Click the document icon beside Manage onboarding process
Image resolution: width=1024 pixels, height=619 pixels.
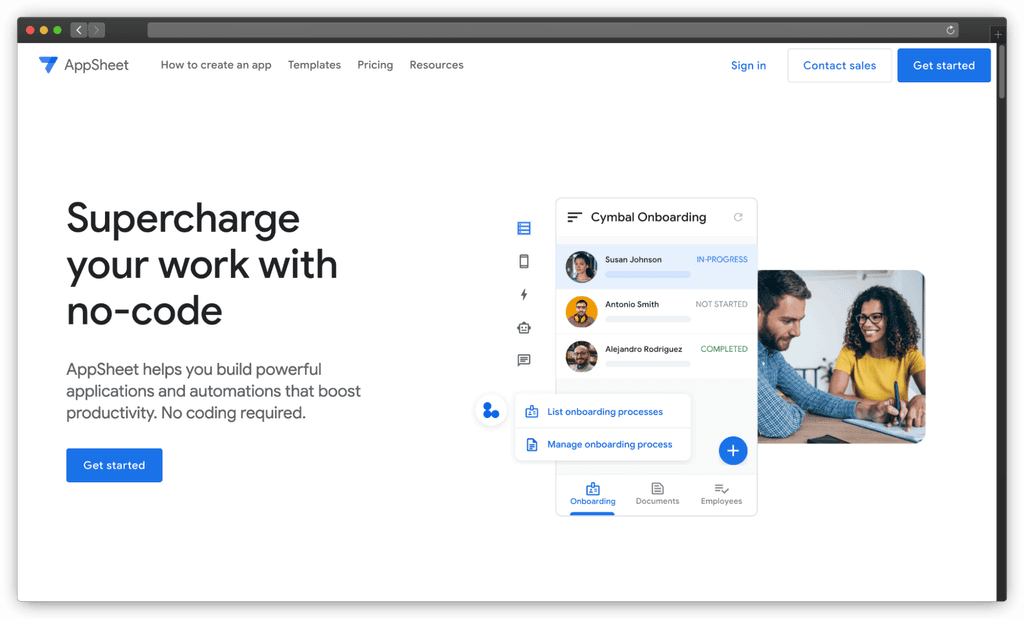pyautogui.click(x=532, y=444)
